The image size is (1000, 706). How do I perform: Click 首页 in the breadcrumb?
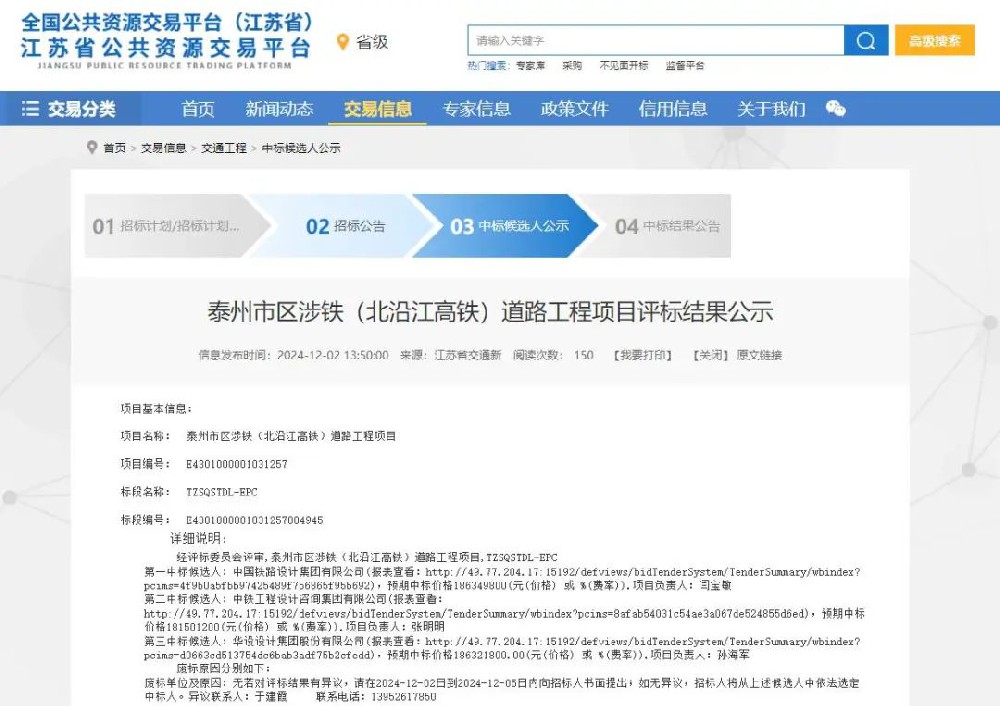pyautogui.click(x=115, y=148)
